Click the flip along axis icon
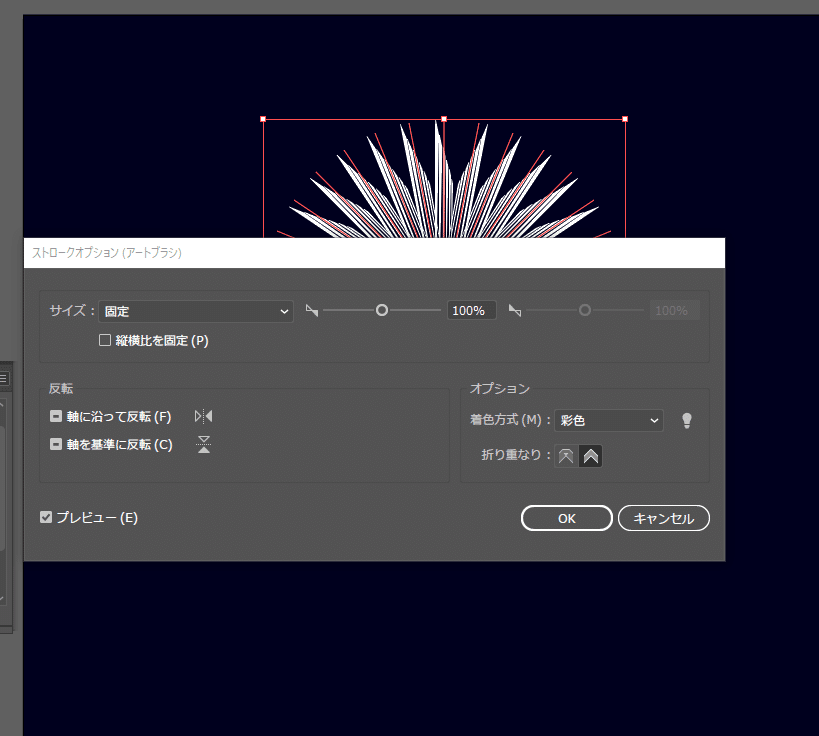The height and width of the screenshot is (736, 819). pos(204,416)
